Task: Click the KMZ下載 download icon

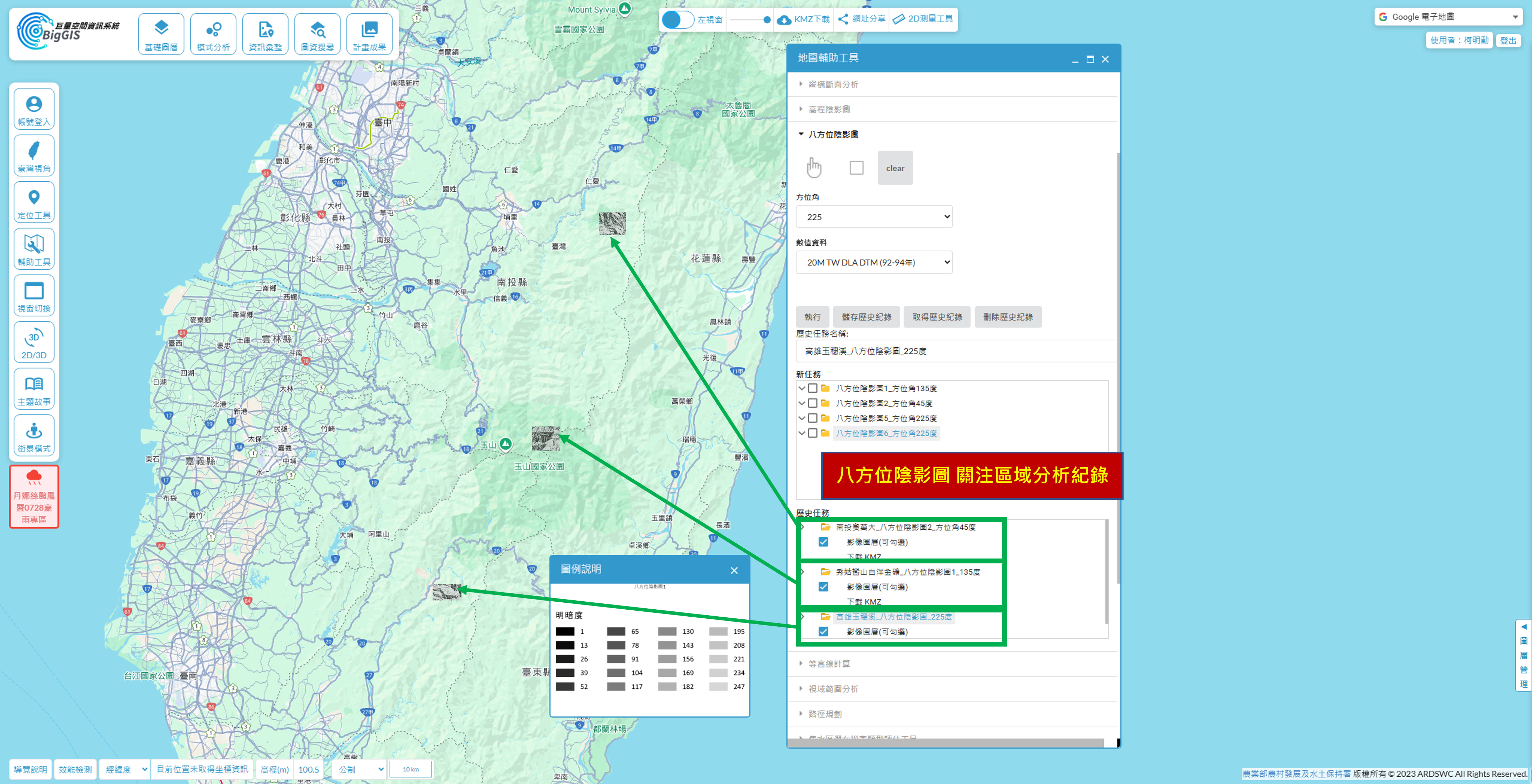Action: point(784,19)
